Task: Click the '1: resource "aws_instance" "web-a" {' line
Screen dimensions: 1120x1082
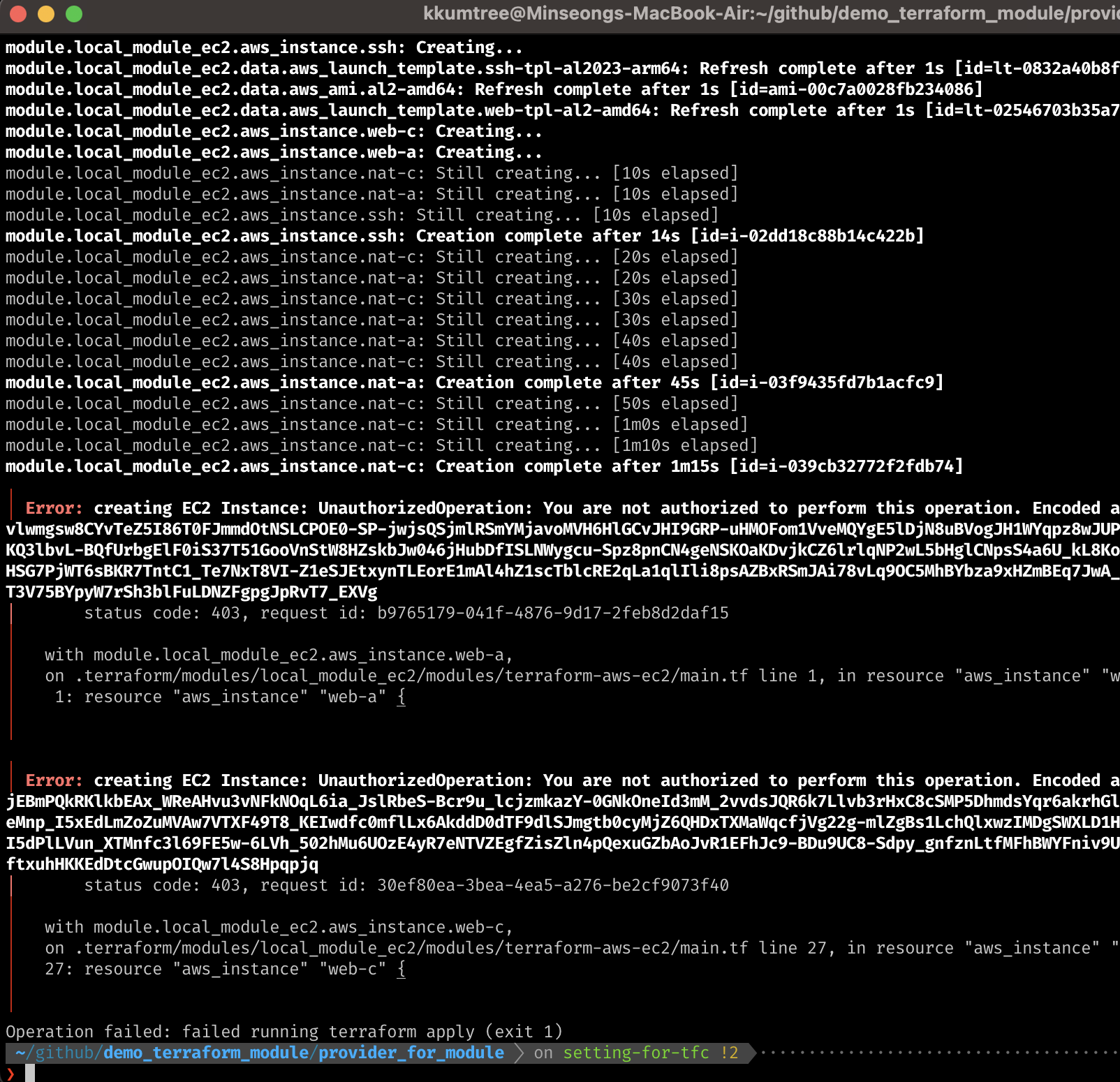Action: coord(230,697)
